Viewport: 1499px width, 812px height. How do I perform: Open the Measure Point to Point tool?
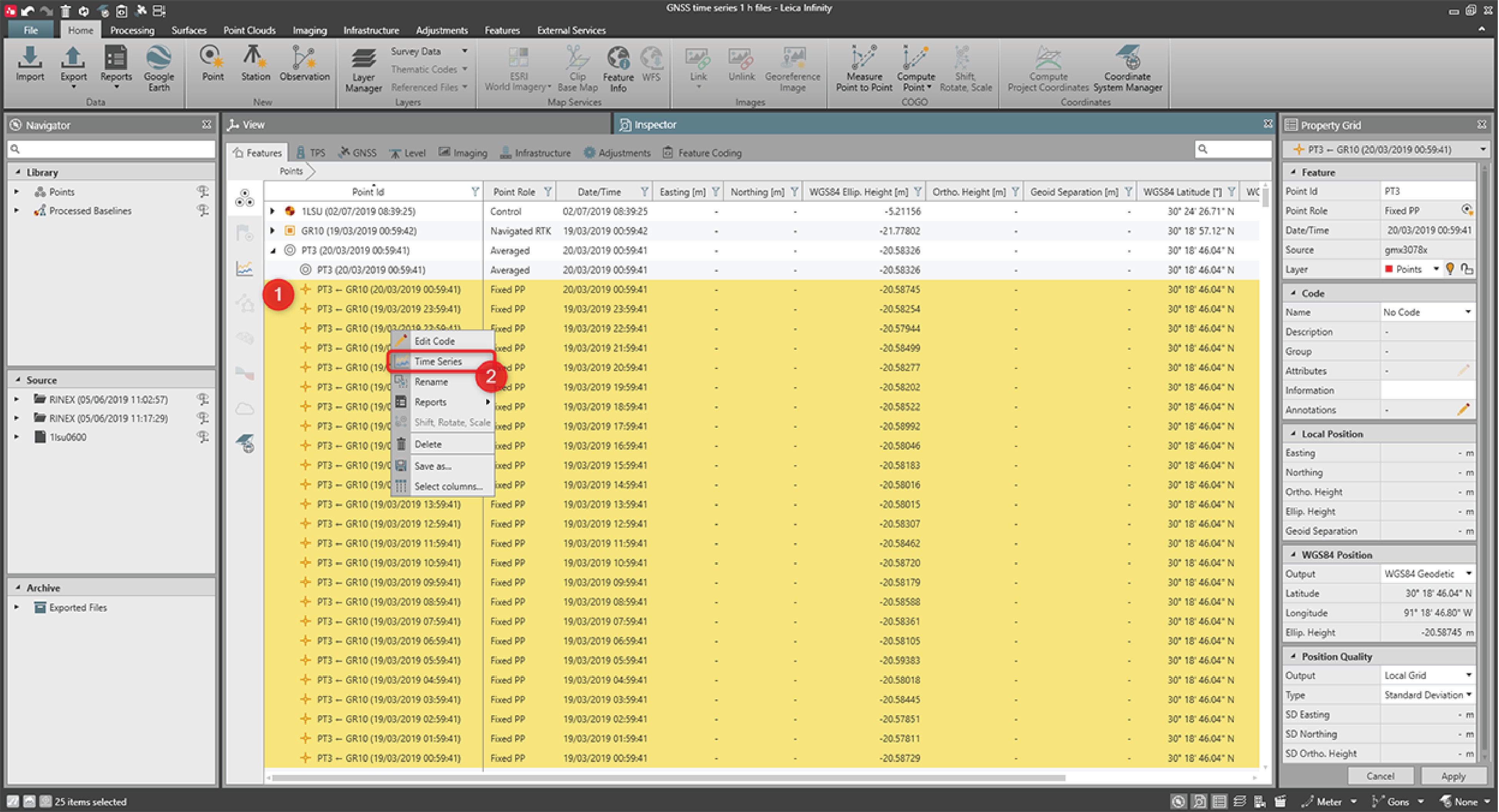click(x=864, y=69)
